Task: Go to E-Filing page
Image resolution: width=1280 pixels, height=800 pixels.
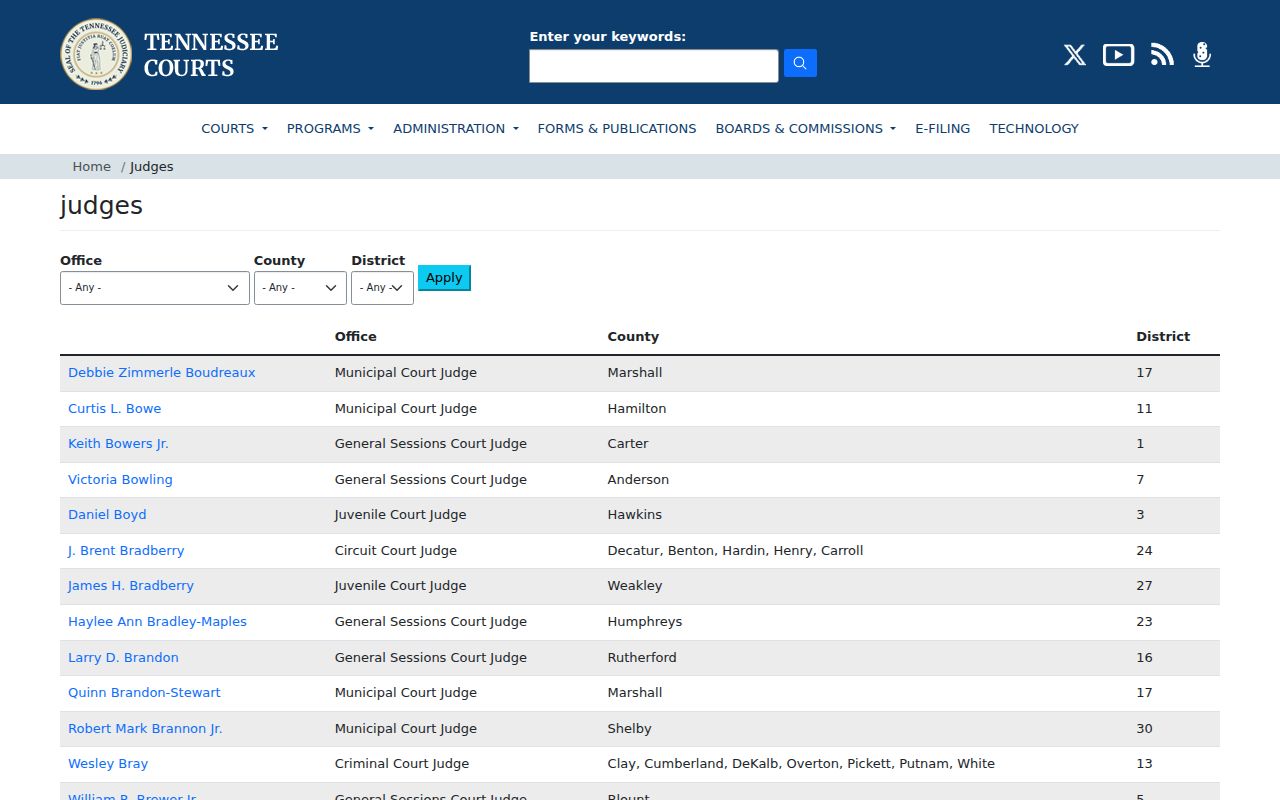Action: pyautogui.click(x=943, y=129)
